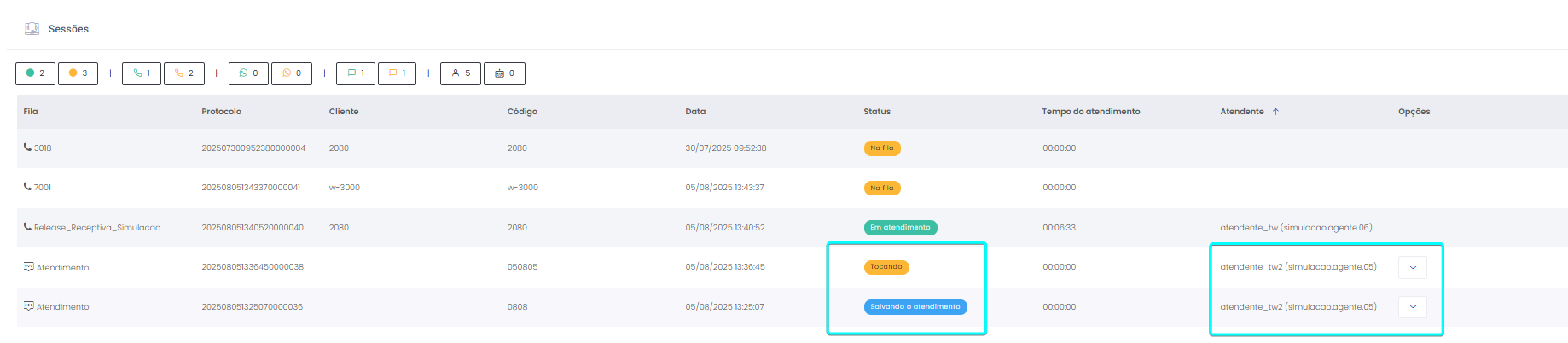The image size is (1568, 343).
Task: Filter by orange phone calls counter
Action: [x=184, y=73]
